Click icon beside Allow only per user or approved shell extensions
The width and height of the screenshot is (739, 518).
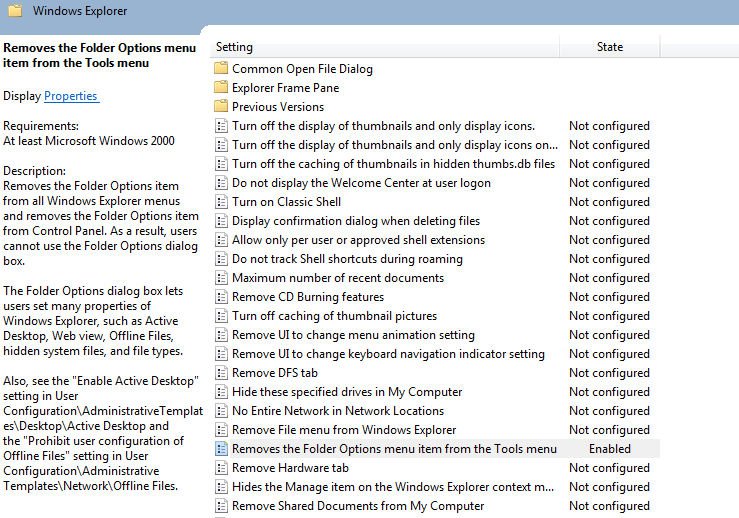pyautogui.click(x=221, y=240)
